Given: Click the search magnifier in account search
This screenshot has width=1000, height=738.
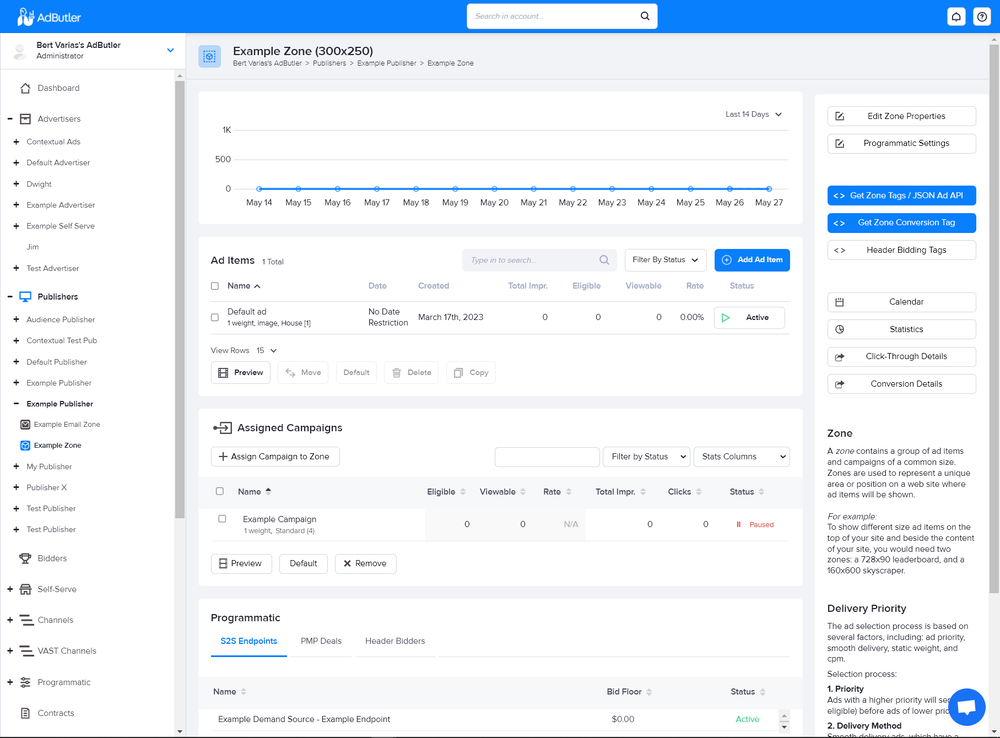Looking at the screenshot, I should click(x=645, y=16).
